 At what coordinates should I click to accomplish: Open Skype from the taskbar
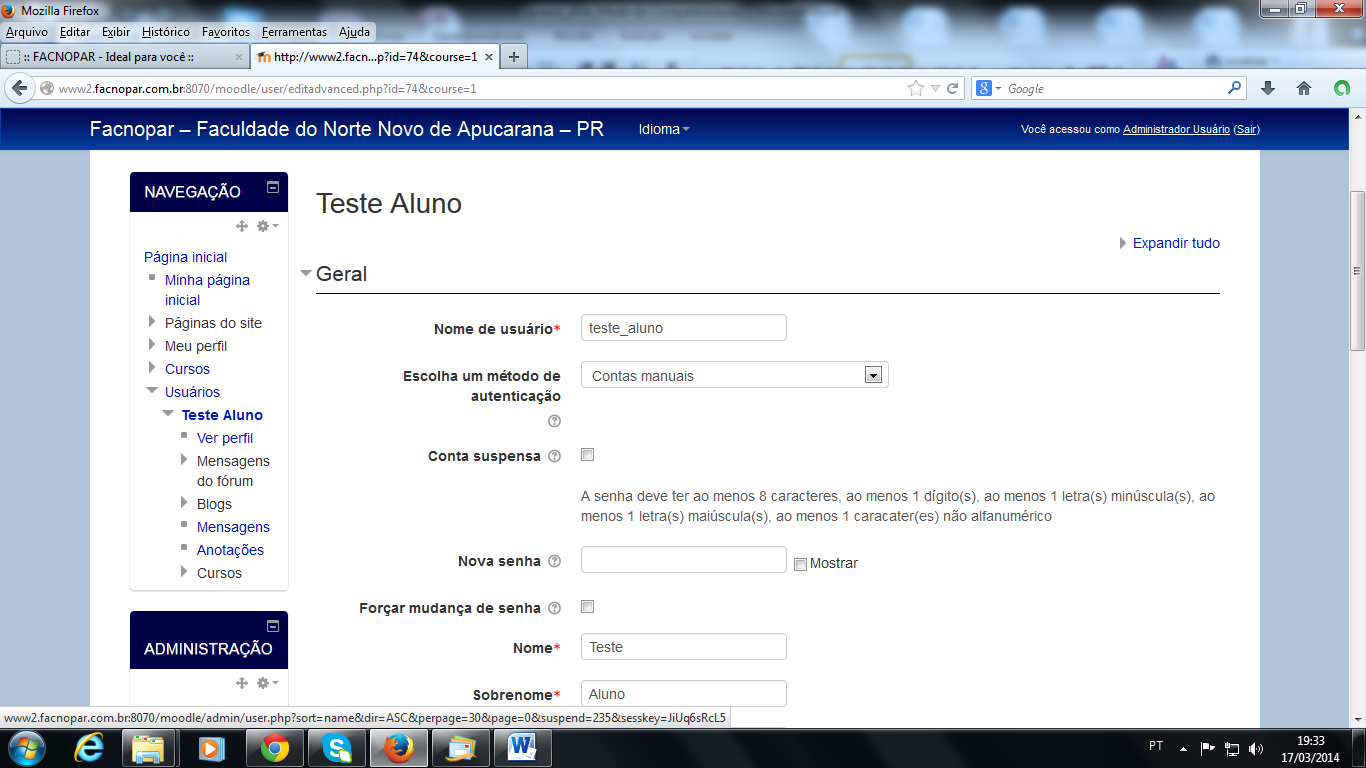pos(337,748)
